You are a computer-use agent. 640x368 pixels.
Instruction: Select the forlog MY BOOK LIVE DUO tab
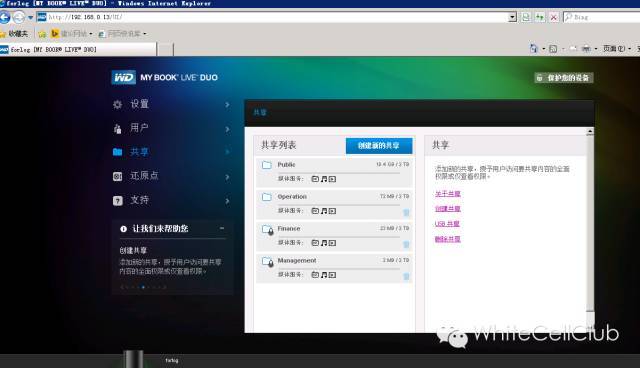tap(78, 49)
